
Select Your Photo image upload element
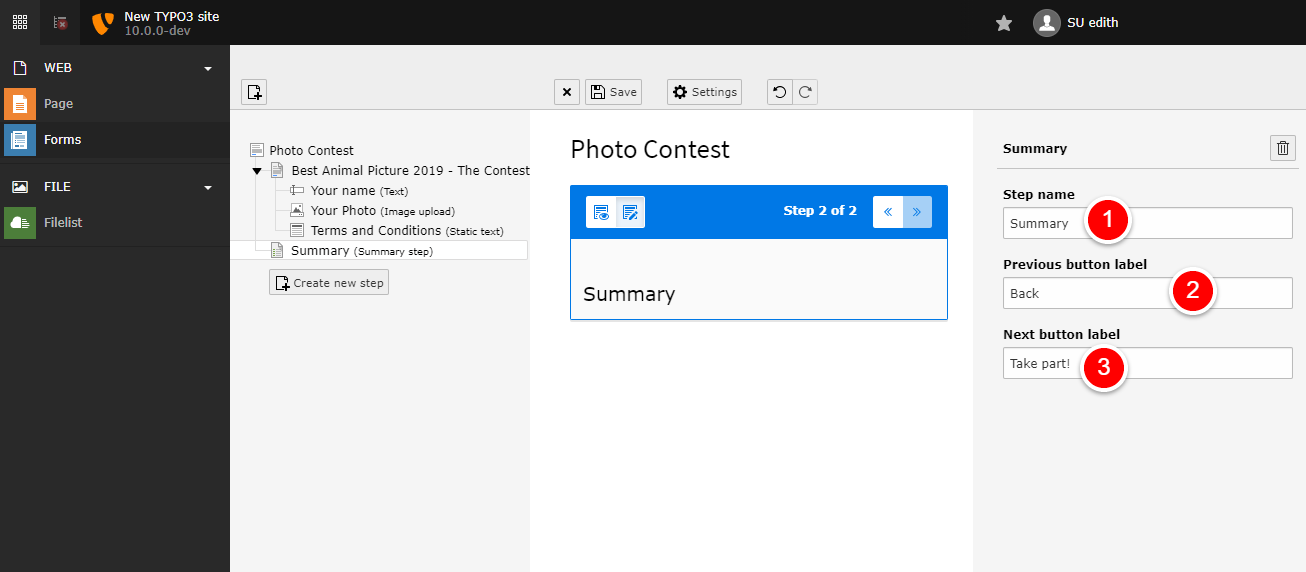tap(343, 211)
